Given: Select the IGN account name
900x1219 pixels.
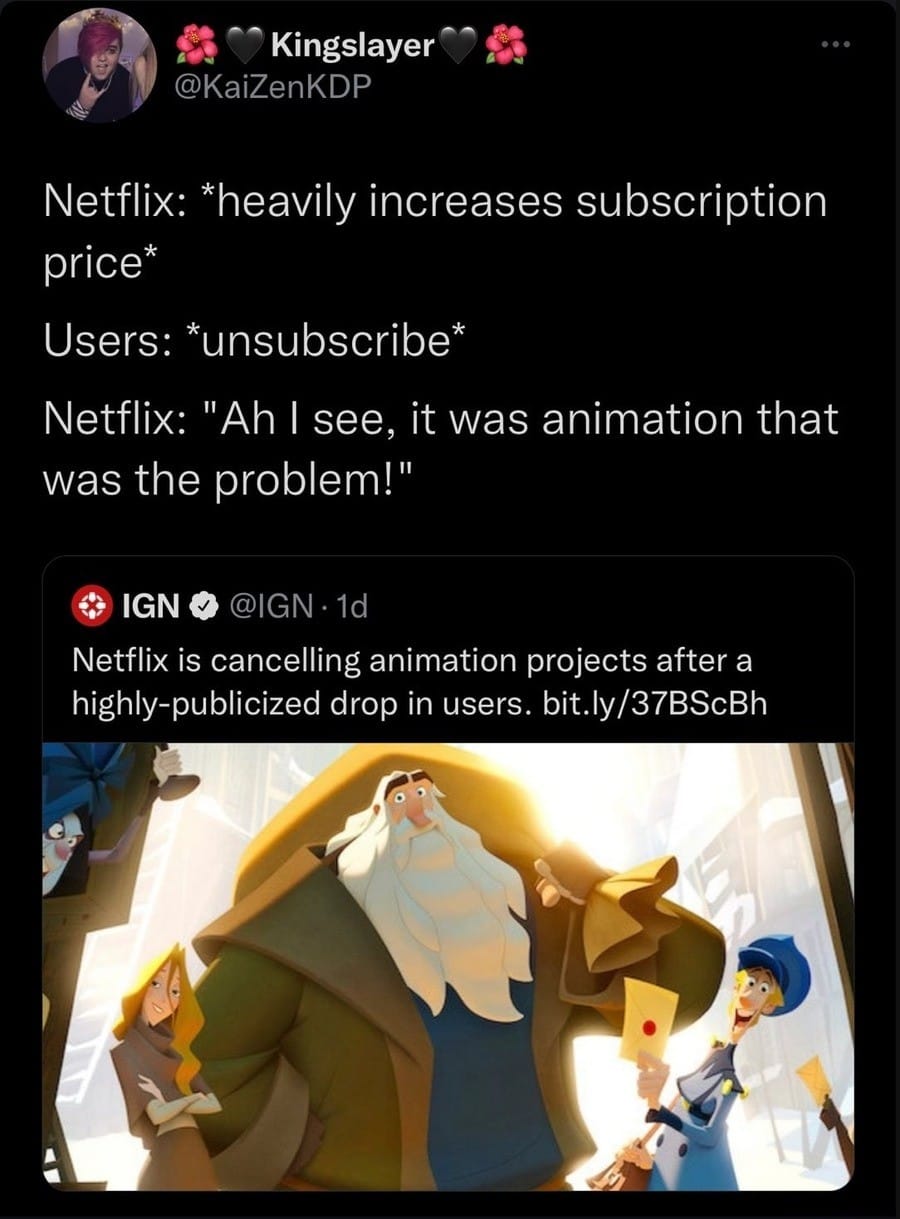Looking at the screenshot, I should click(x=150, y=606).
